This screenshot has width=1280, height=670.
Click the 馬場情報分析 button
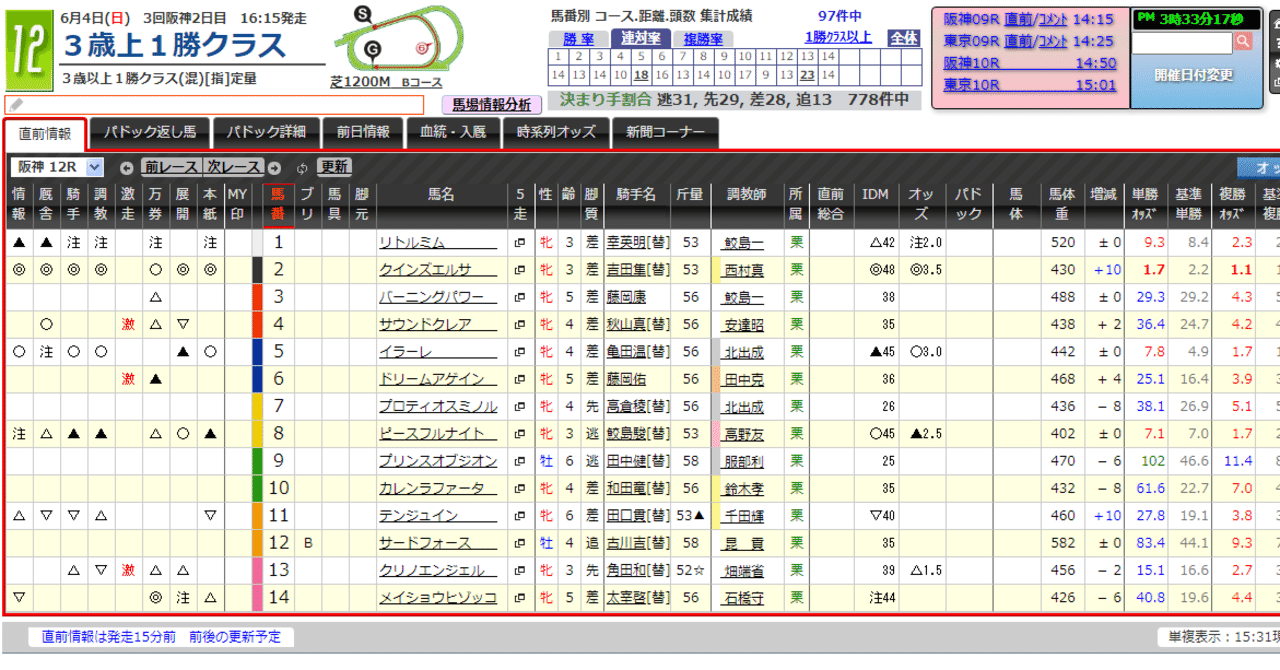[492, 105]
